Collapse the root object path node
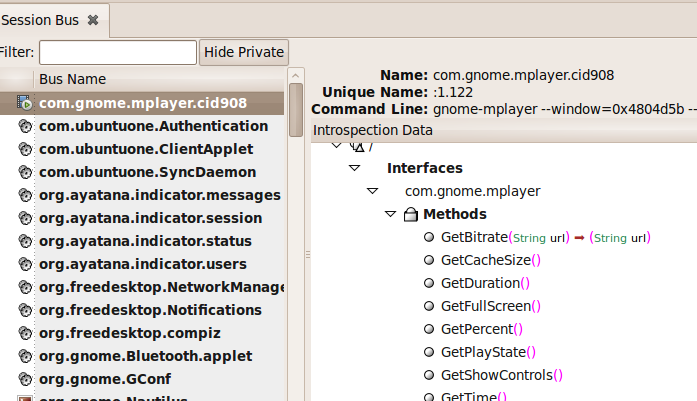Viewport: 697px width, 401px height. (336, 145)
